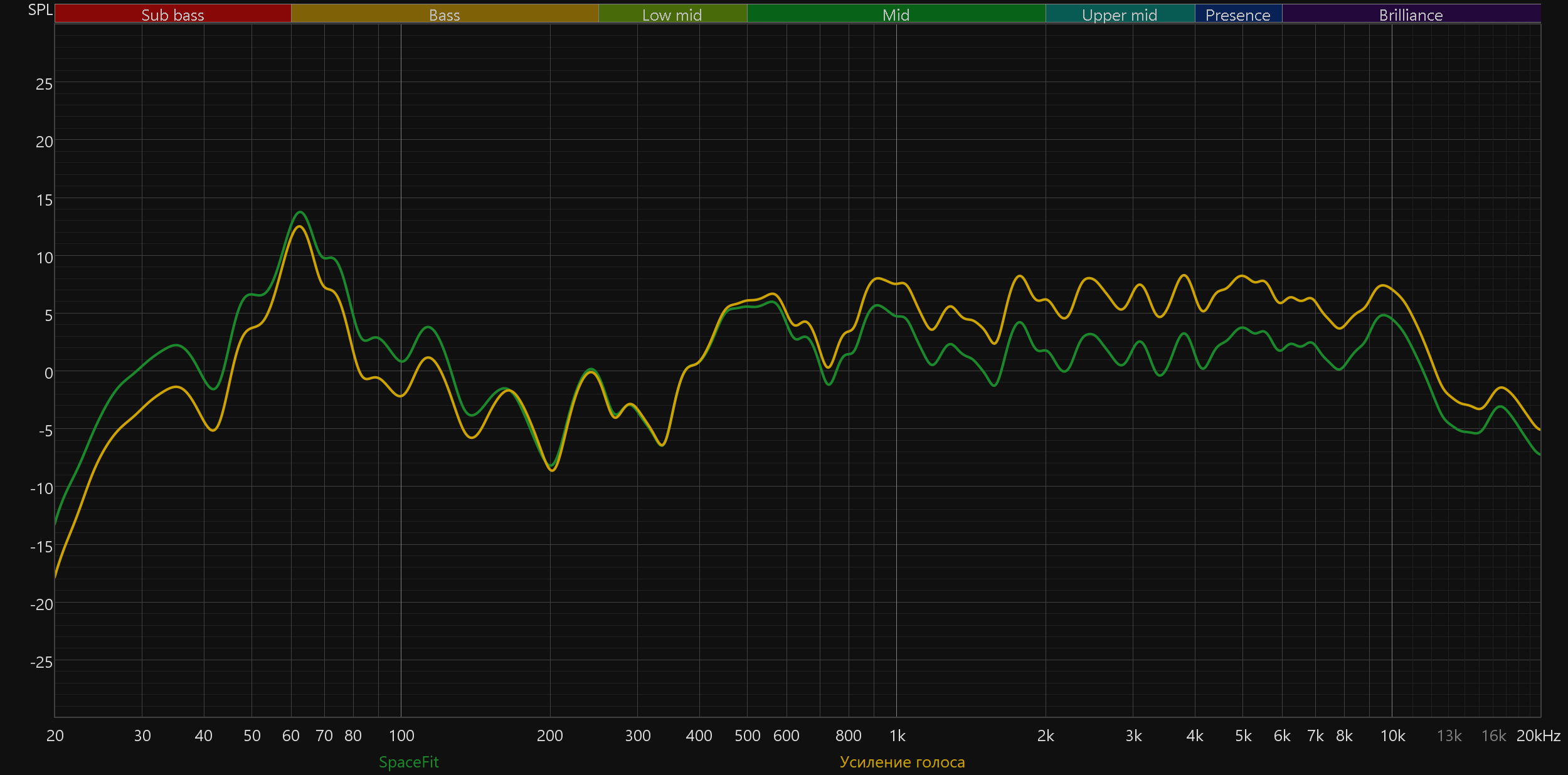The width and height of the screenshot is (1568, 775).
Task: Select the Presence band header
Action: (1237, 14)
